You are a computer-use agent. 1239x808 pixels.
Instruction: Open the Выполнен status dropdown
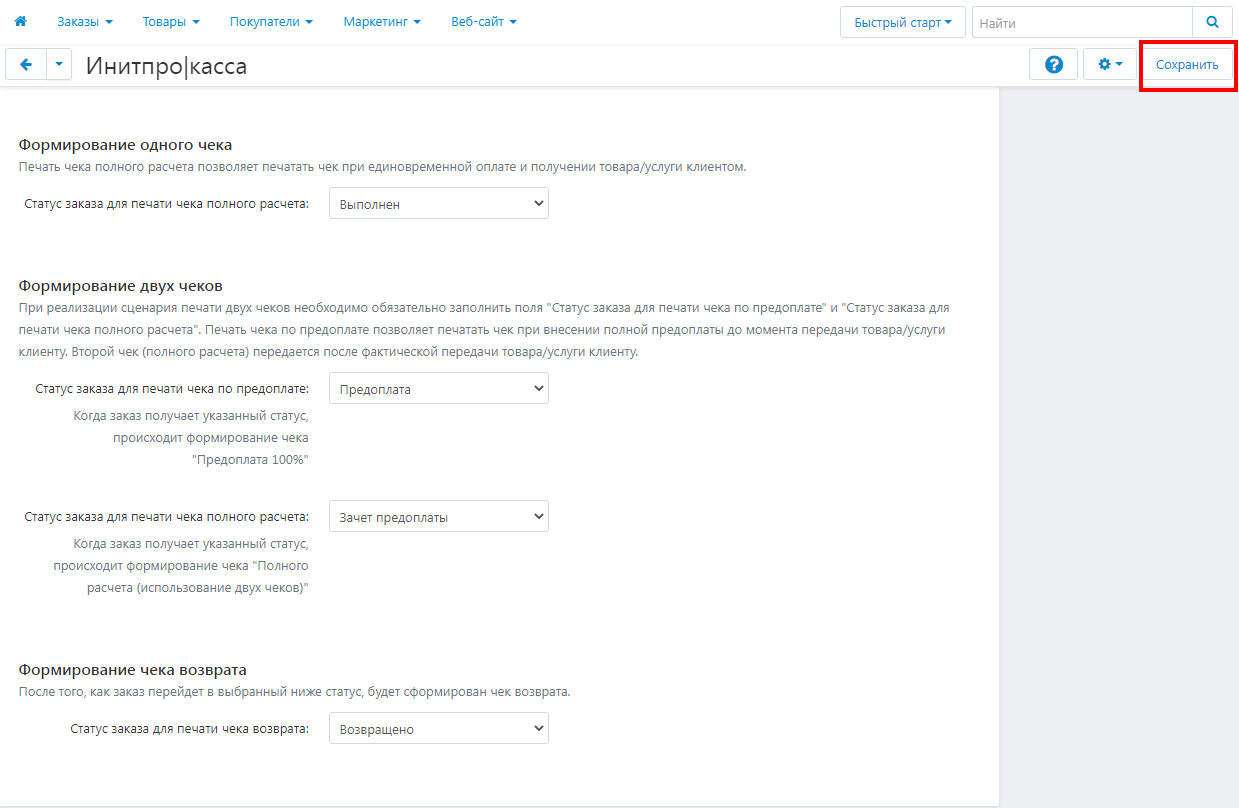439,203
